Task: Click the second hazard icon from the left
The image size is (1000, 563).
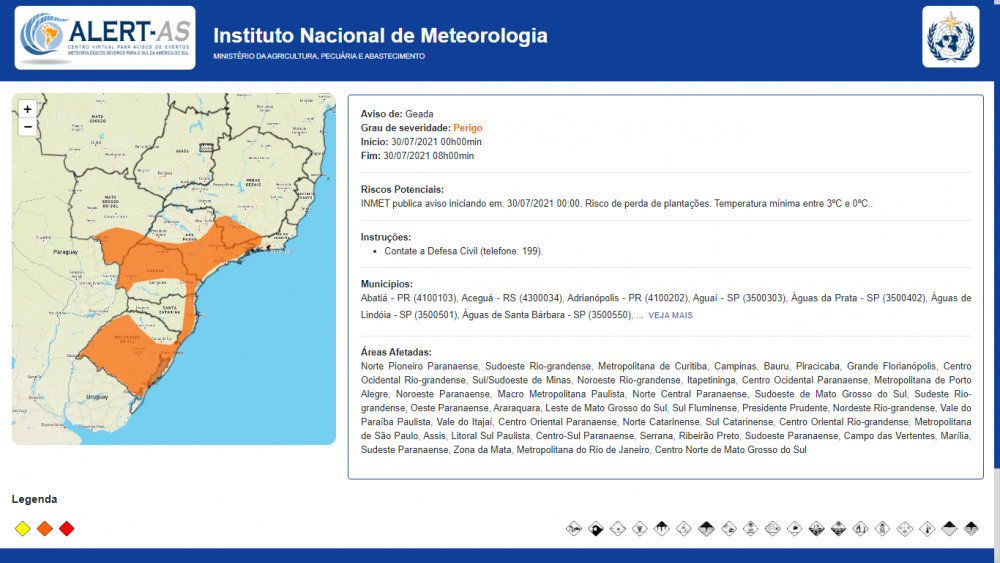Action: [x=595, y=528]
